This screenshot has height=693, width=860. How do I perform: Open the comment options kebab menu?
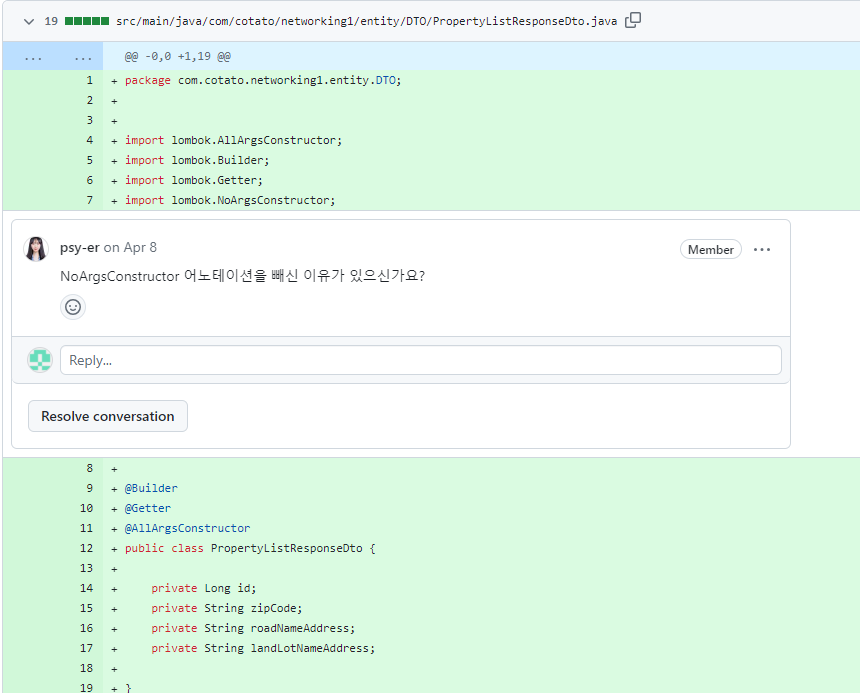[x=763, y=249]
